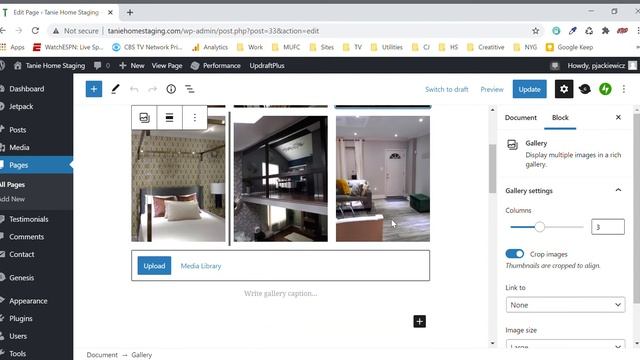Click the Redo arrow in editor toolbar
This screenshot has height=360, width=640.
(x=152, y=89)
